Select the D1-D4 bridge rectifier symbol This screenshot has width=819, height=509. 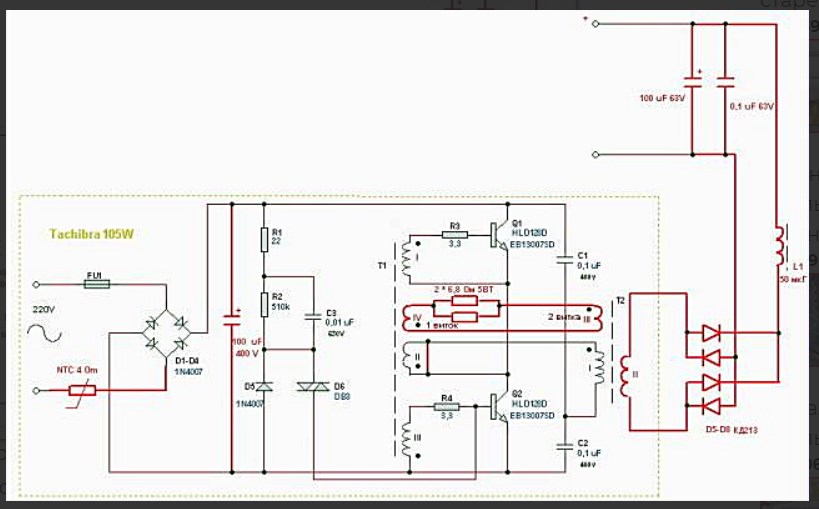pos(166,333)
